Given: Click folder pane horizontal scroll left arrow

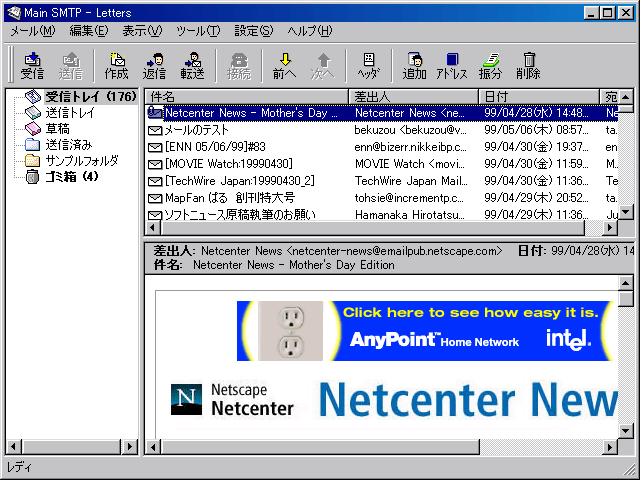Looking at the screenshot, I should point(14,447).
